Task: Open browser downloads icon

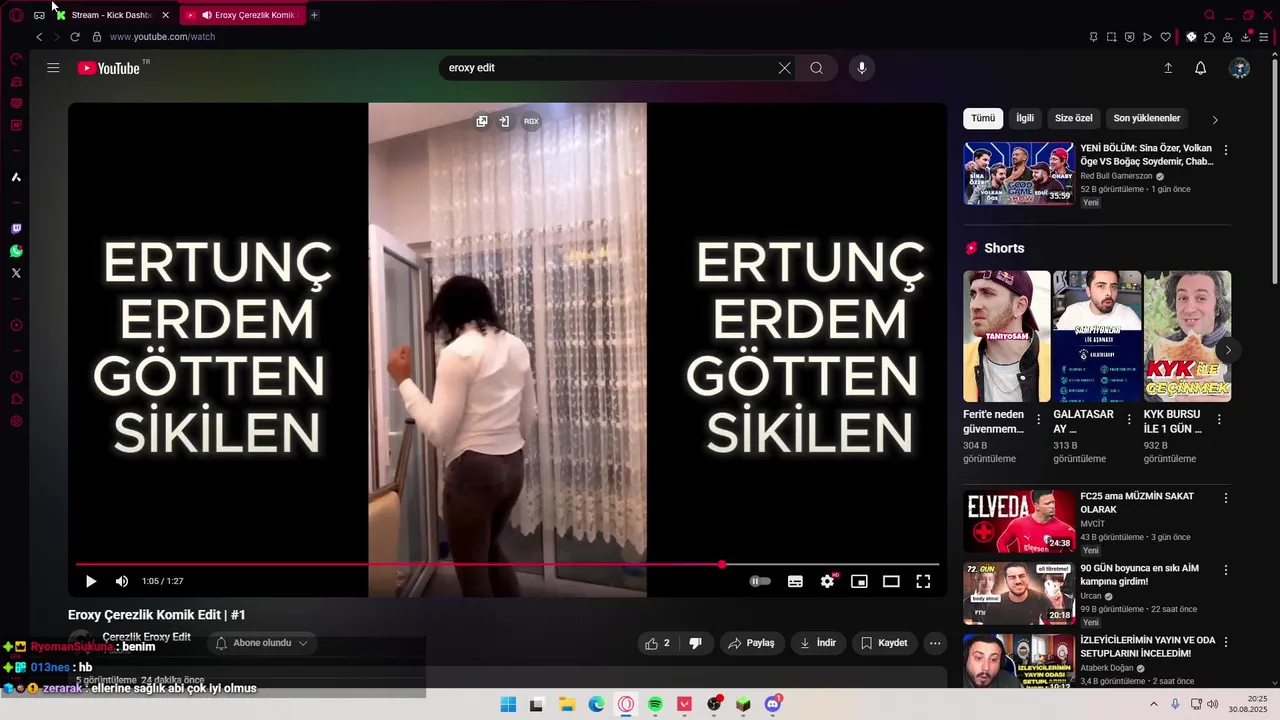Action: 1247,37
